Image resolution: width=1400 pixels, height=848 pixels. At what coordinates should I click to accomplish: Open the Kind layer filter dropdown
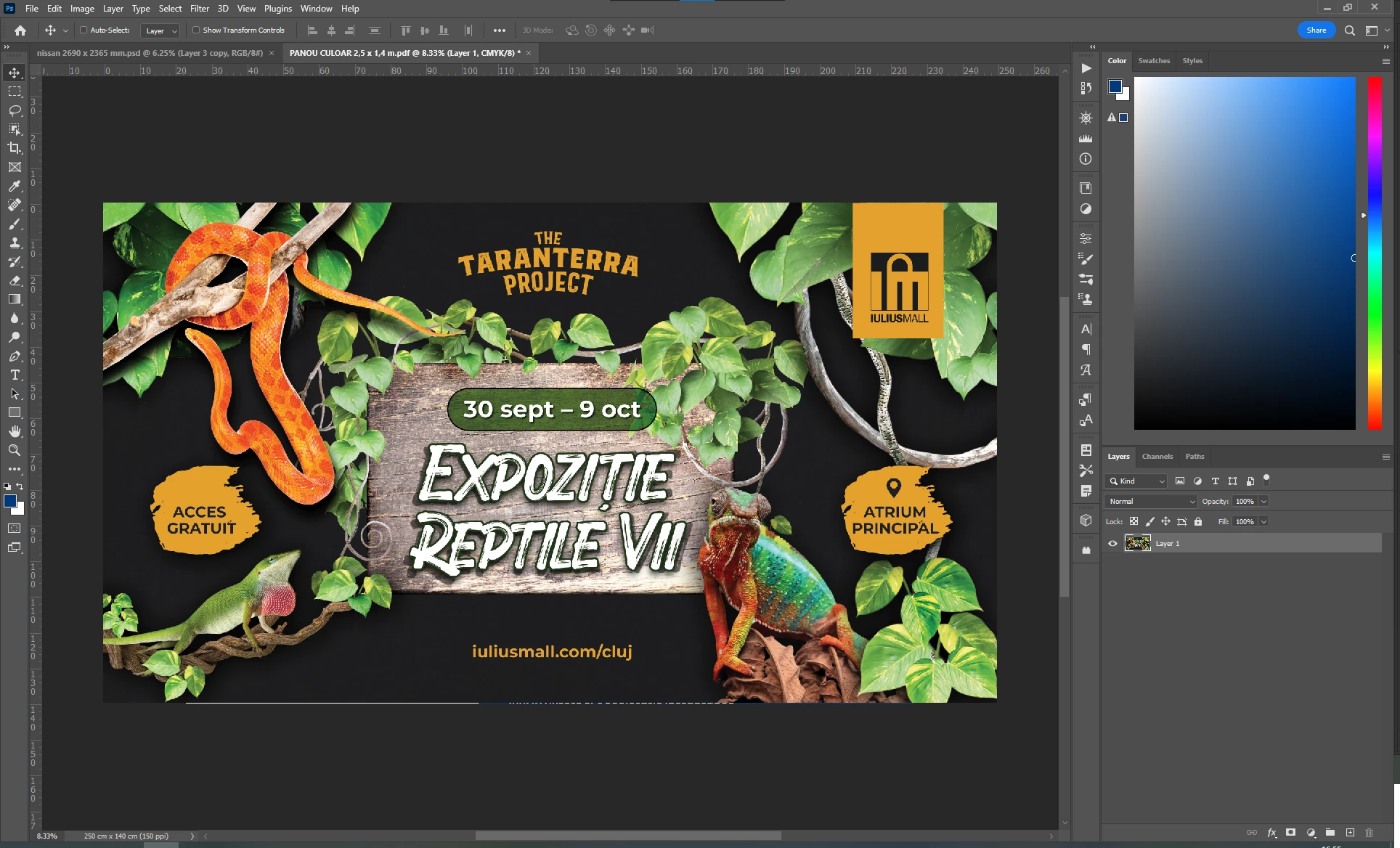tap(1136, 481)
